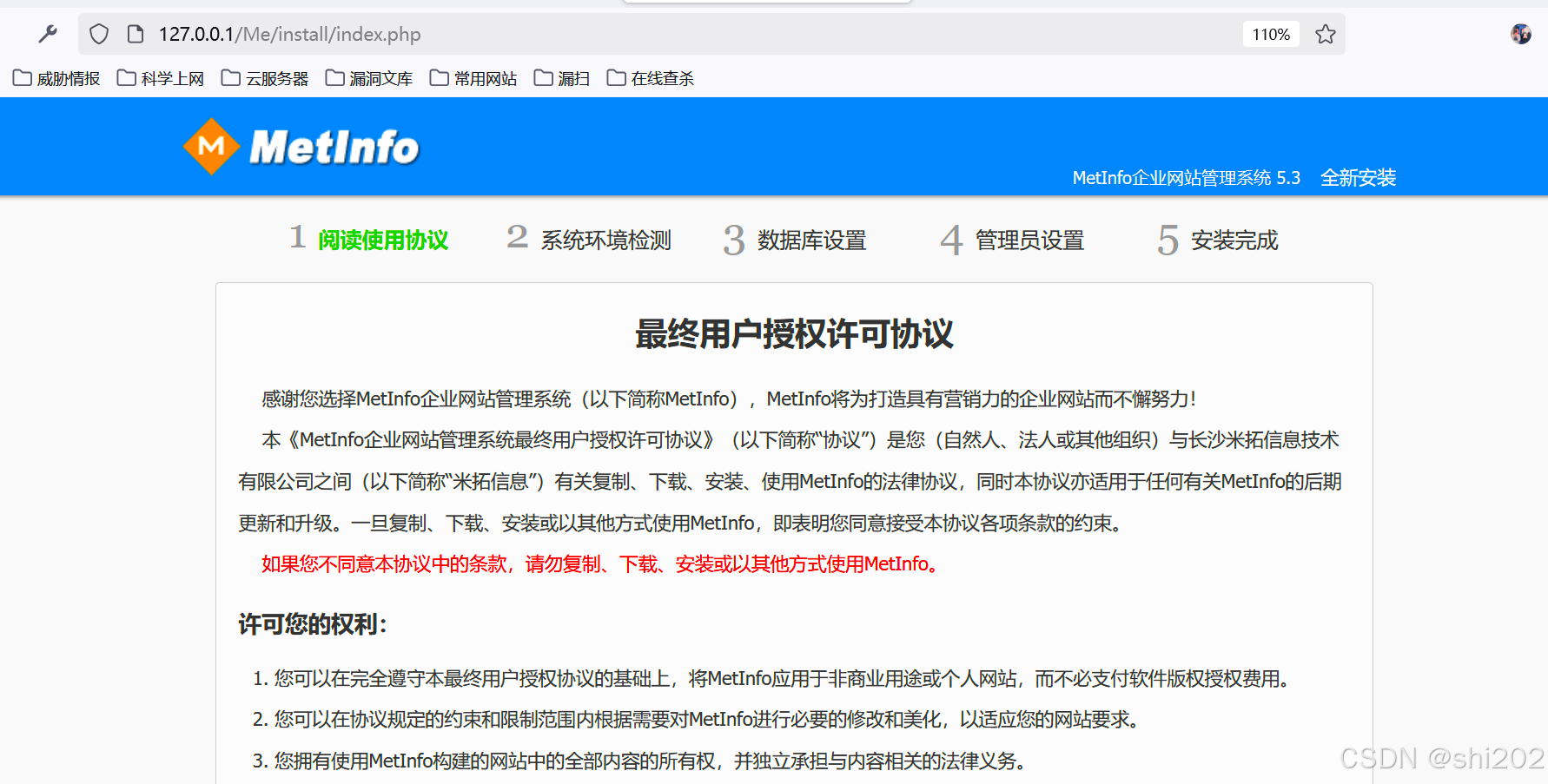Click rights item 1 about 非商业用途
The image size is (1548, 784).
pos(772,679)
